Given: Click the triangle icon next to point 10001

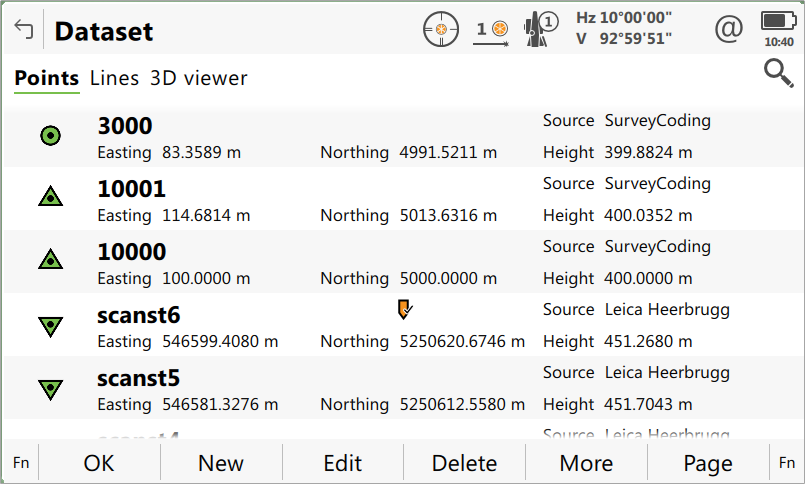Looking at the screenshot, I should click(50, 198).
